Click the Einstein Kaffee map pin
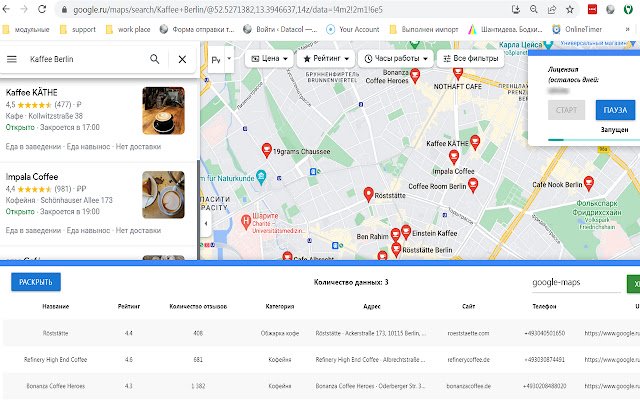Image resolution: width=640 pixels, height=400 pixels. (x=406, y=232)
